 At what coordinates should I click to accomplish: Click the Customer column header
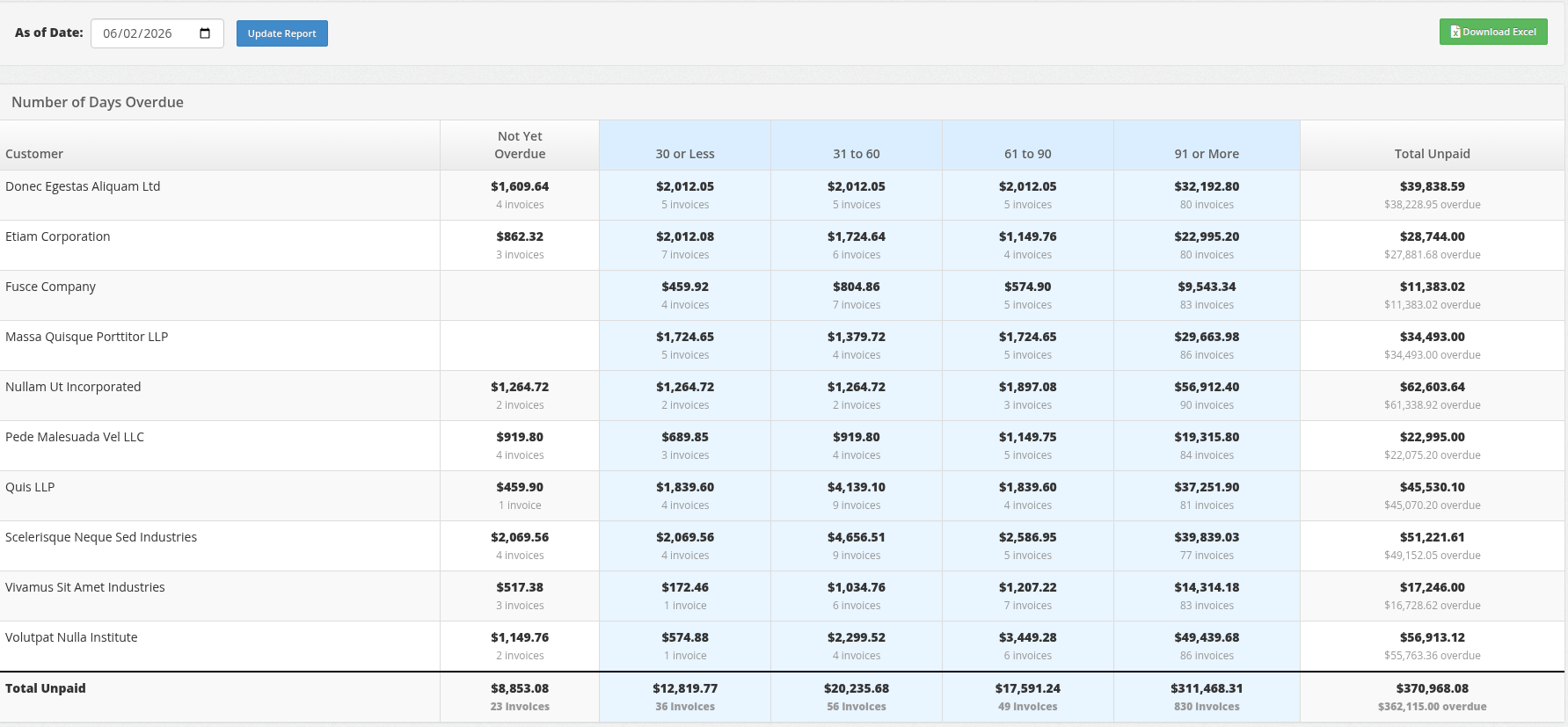(x=34, y=154)
